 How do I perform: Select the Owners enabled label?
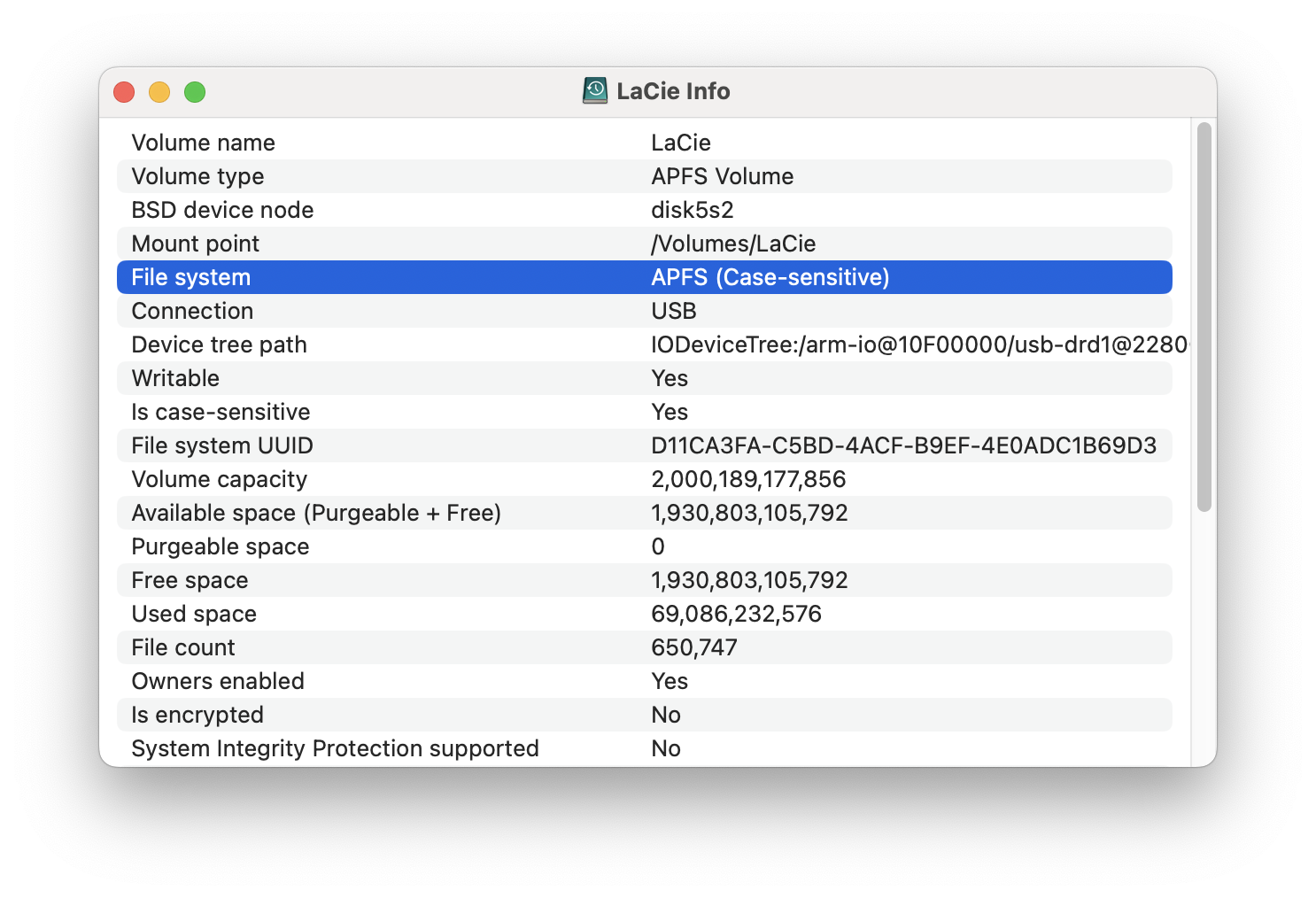tap(218, 681)
